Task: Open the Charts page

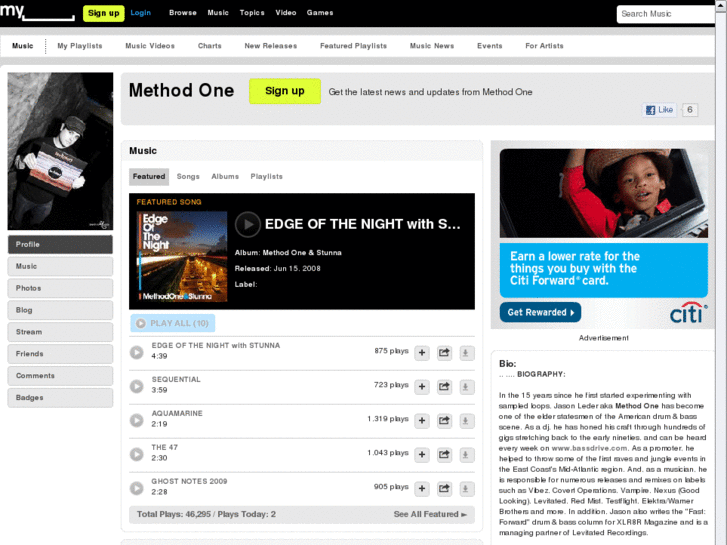Action: [210, 46]
